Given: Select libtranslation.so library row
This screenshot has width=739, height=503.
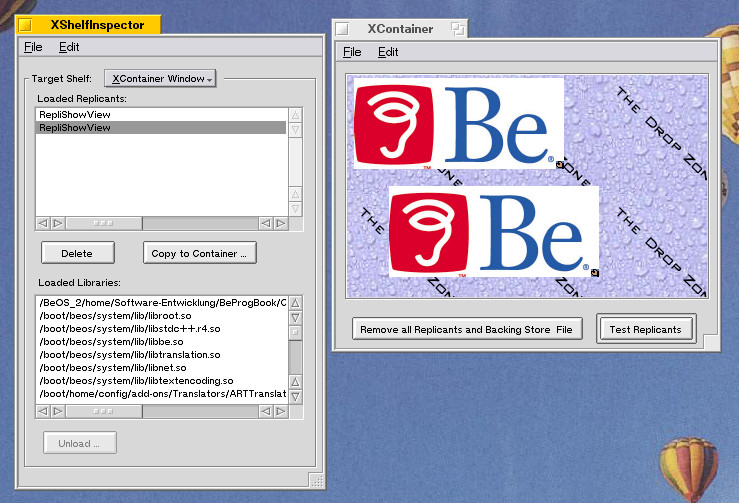Looking at the screenshot, I should pos(161,355).
